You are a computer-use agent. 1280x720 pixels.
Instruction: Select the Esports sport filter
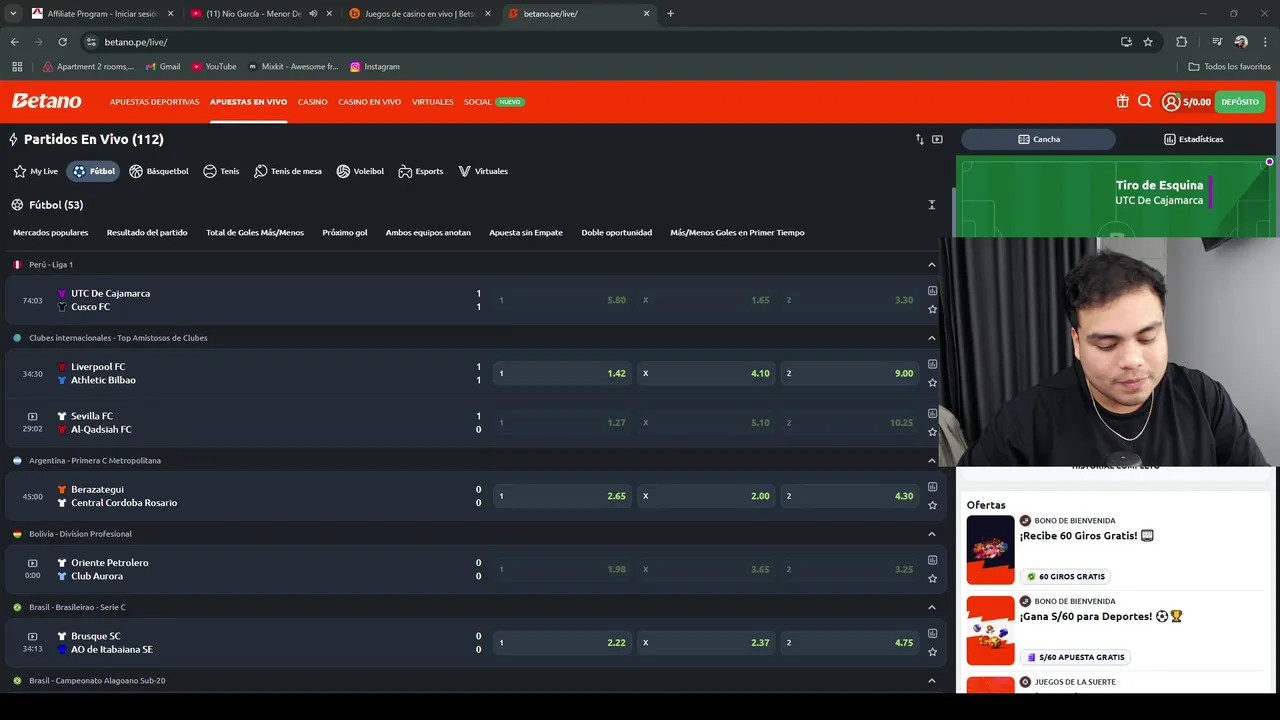(421, 171)
